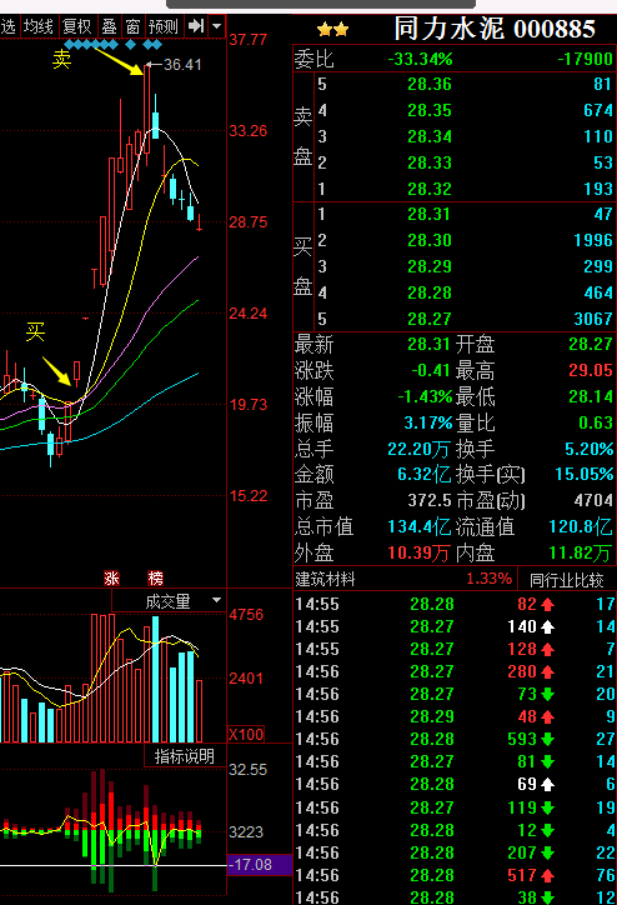Click the trade tick with volume 207
Screen dimensions: 618x905
pyautogui.click(x=455, y=852)
